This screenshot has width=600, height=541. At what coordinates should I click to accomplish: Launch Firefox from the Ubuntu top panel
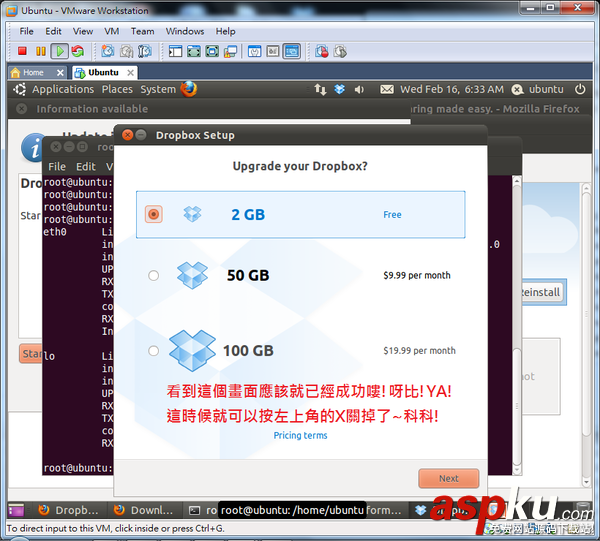pos(189,89)
